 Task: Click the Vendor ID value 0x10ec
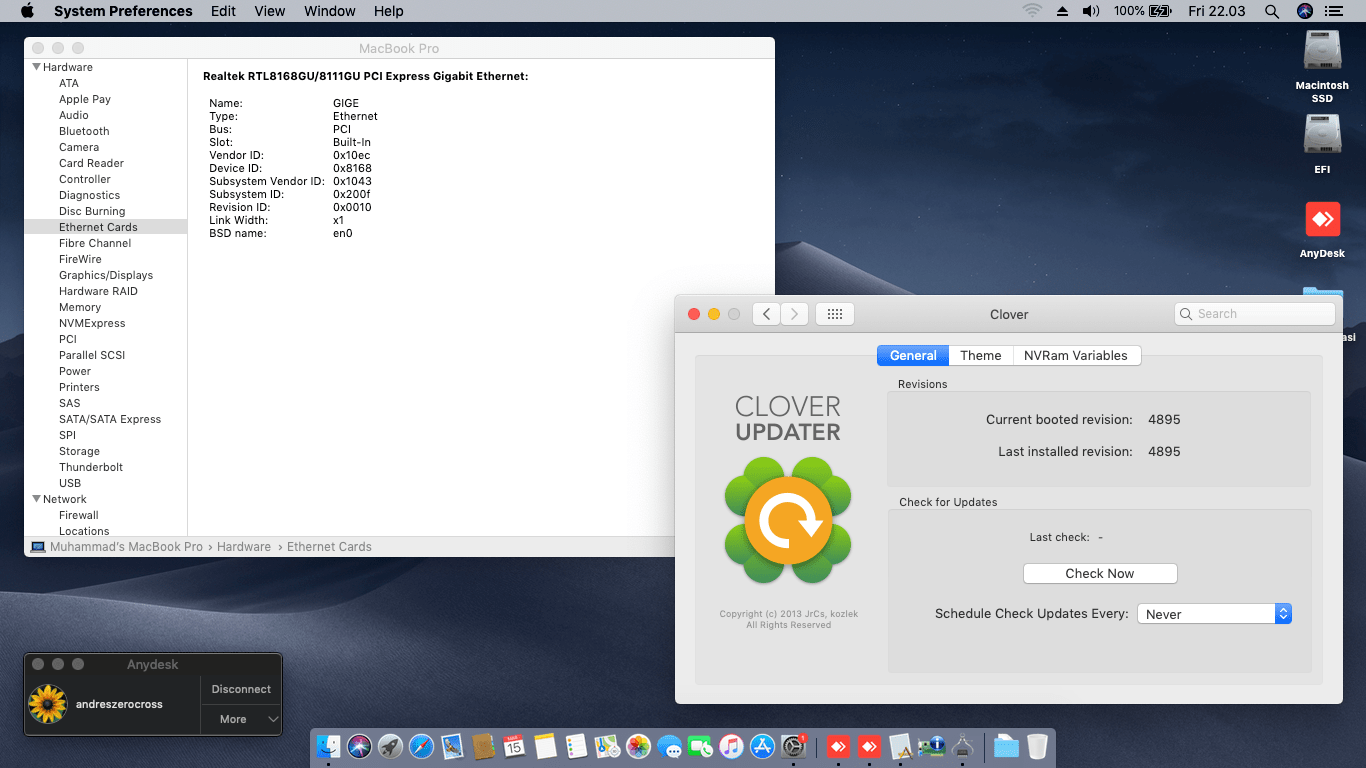click(352, 155)
